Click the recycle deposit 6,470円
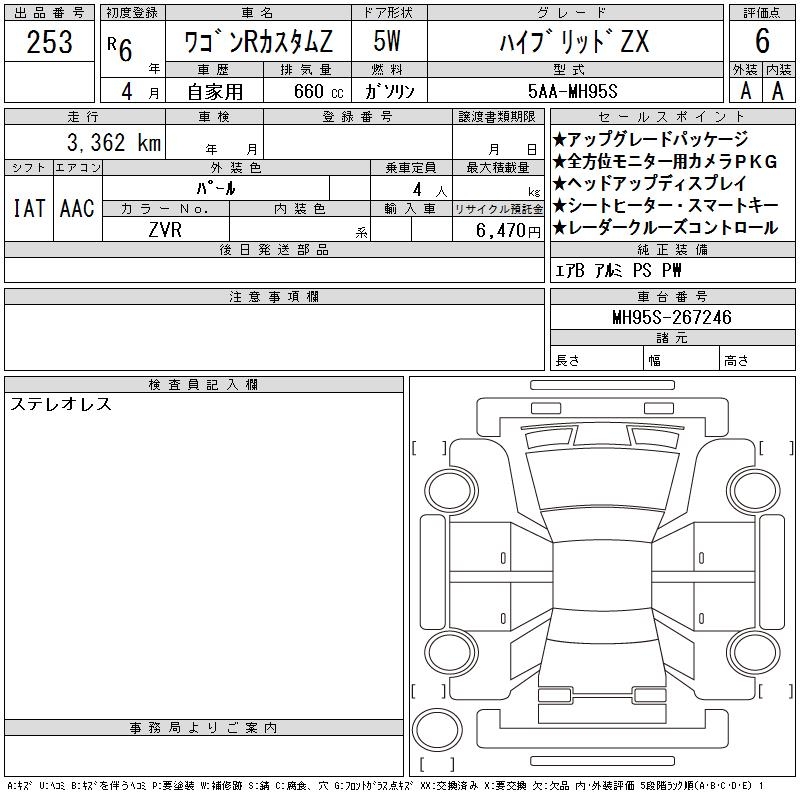The height and width of the screenshot is (800, 800). click(508, 230)
